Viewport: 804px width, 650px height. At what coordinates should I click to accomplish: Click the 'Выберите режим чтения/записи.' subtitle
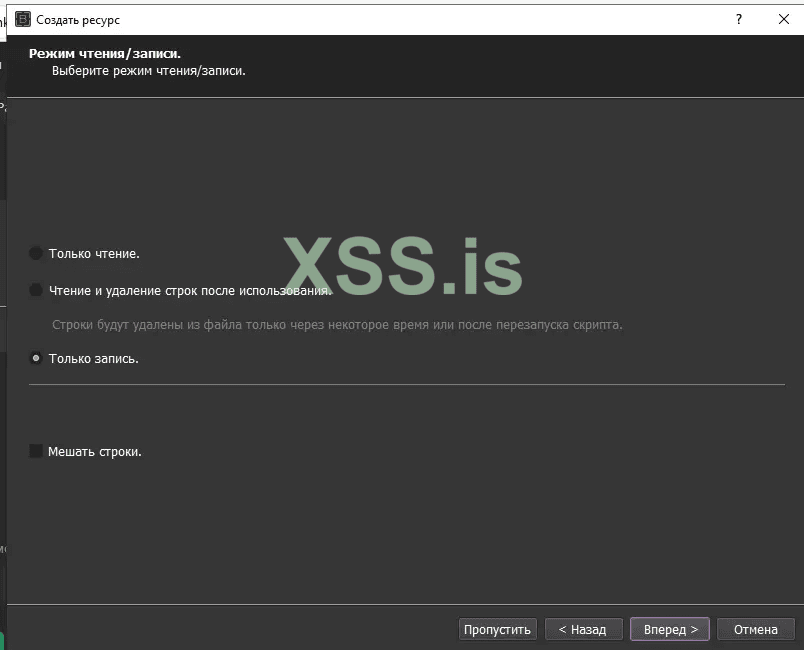point(149,71)
